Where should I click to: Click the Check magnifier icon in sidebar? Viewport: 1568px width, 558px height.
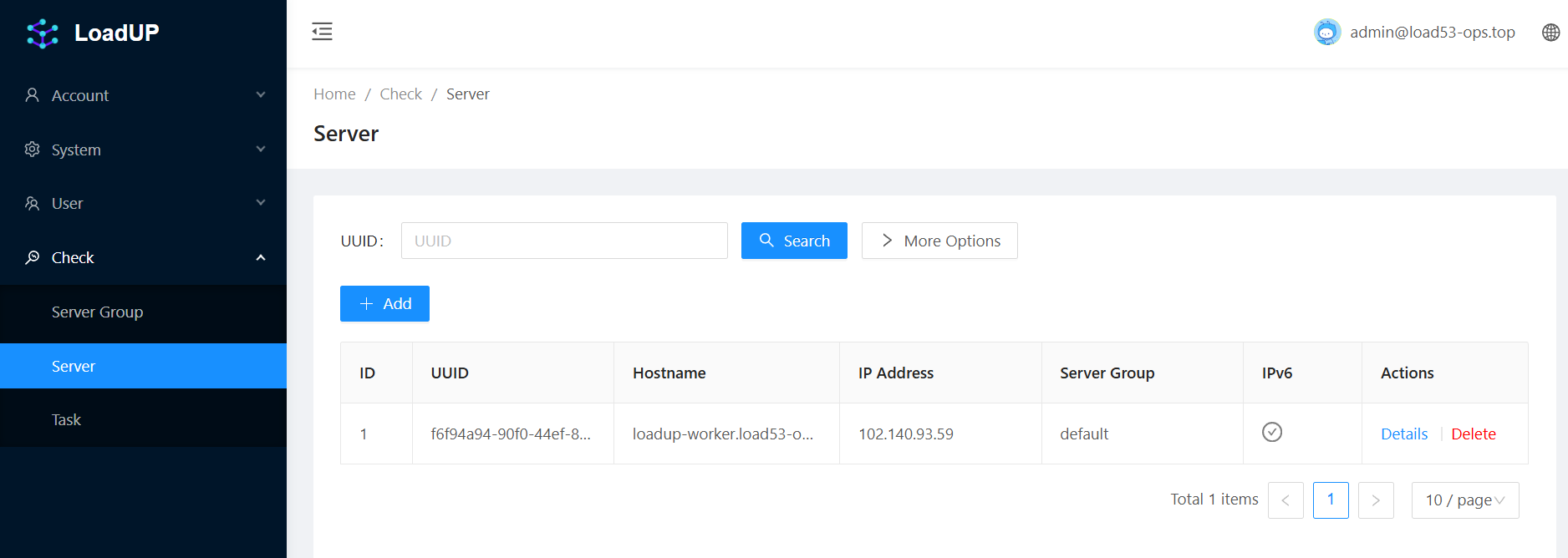tap(33, 257)
